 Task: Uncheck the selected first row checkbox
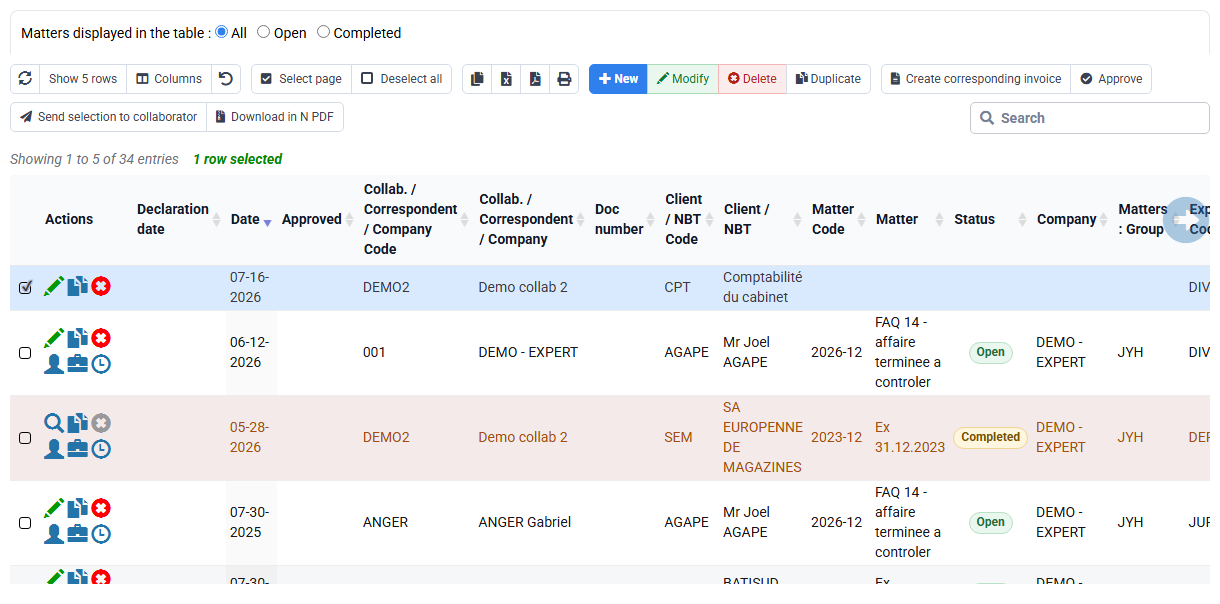click(25, 287)
